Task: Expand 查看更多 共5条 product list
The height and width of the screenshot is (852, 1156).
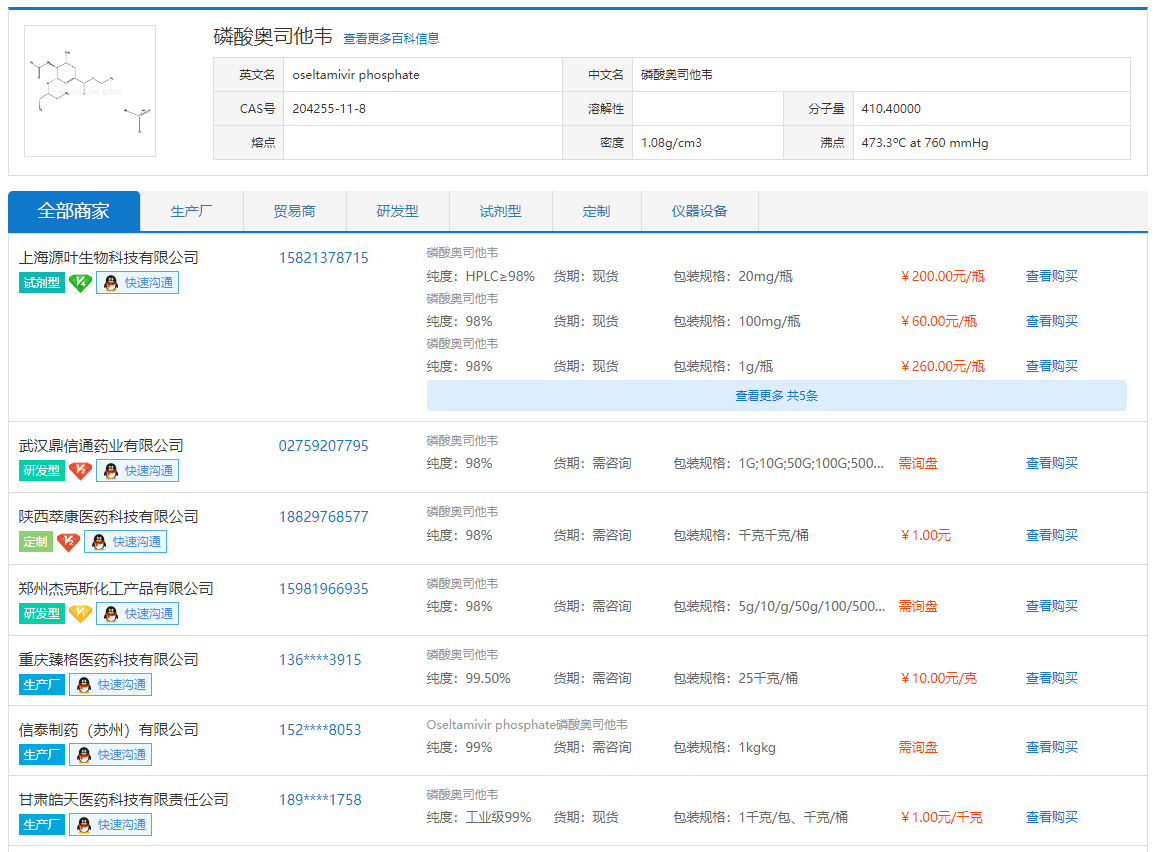Action: [776, 396]
